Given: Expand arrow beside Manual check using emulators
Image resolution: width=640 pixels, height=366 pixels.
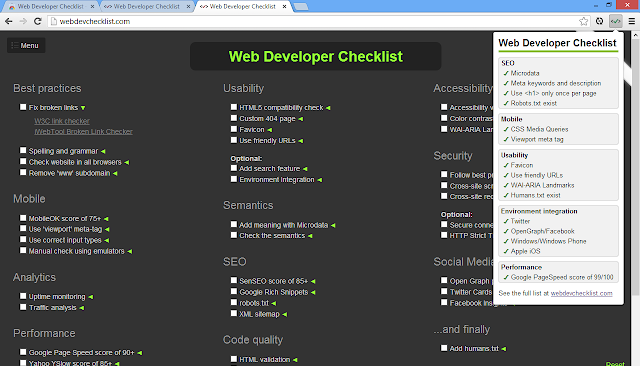Looking at the screenshot, I should tap(129, 251).
